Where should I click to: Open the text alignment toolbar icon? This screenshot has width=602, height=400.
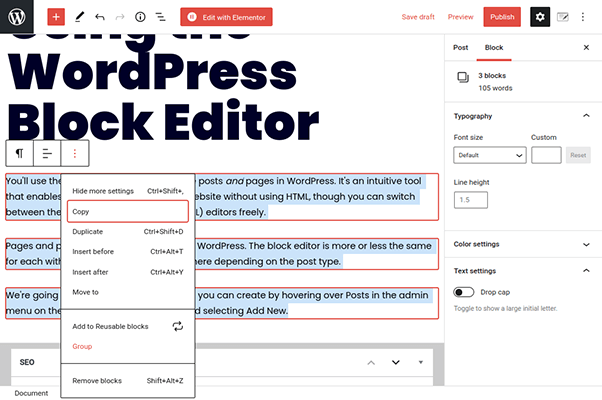(x=47, y=154)
